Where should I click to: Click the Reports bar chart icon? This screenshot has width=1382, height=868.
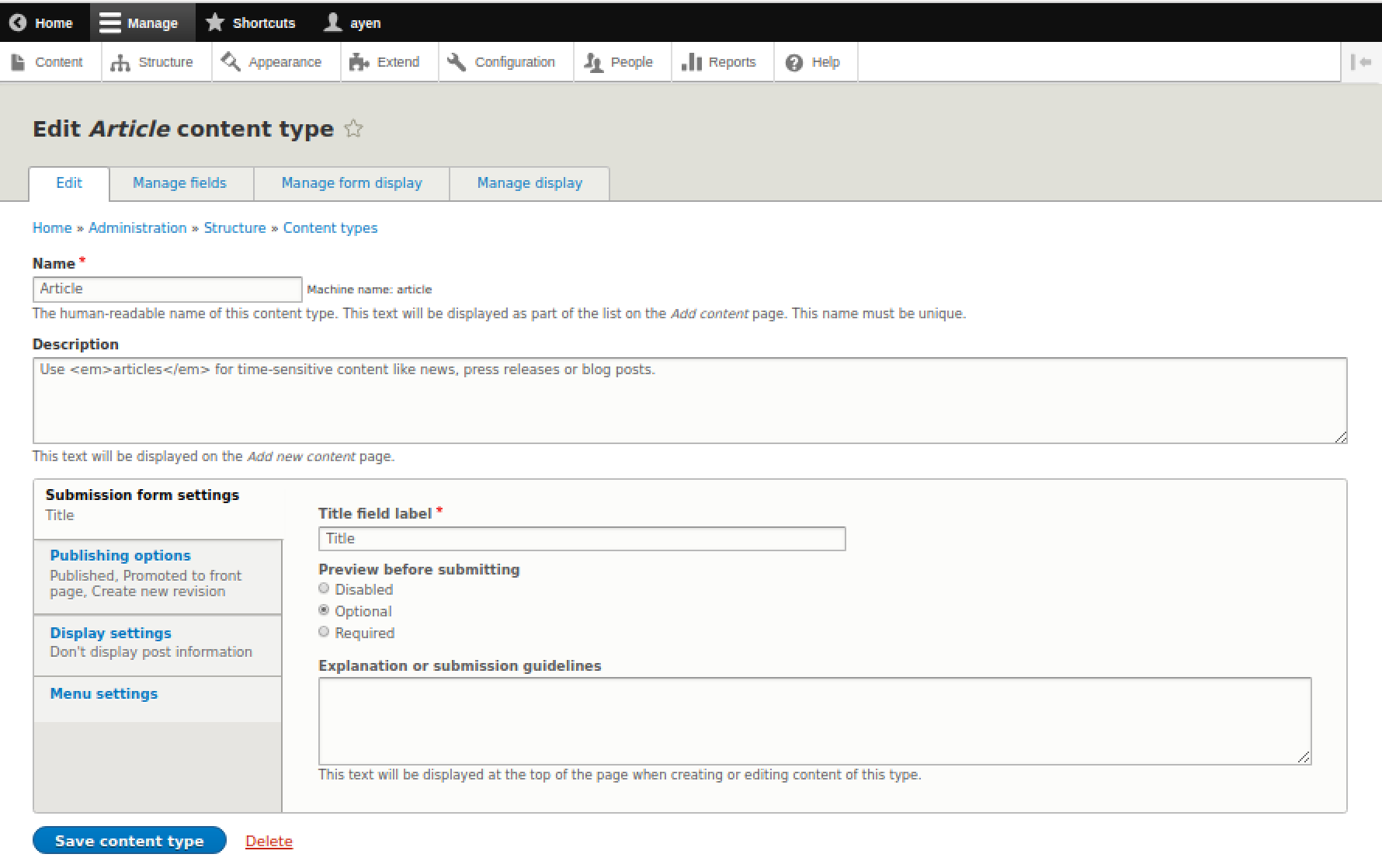691,62
